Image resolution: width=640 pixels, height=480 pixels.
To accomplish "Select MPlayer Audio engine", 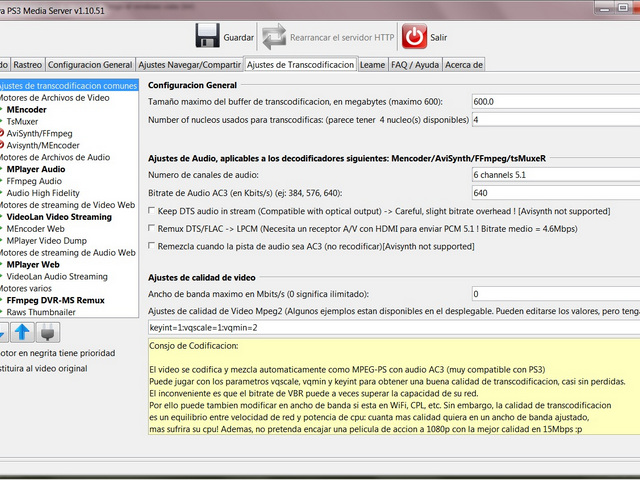I will [36, 169].
